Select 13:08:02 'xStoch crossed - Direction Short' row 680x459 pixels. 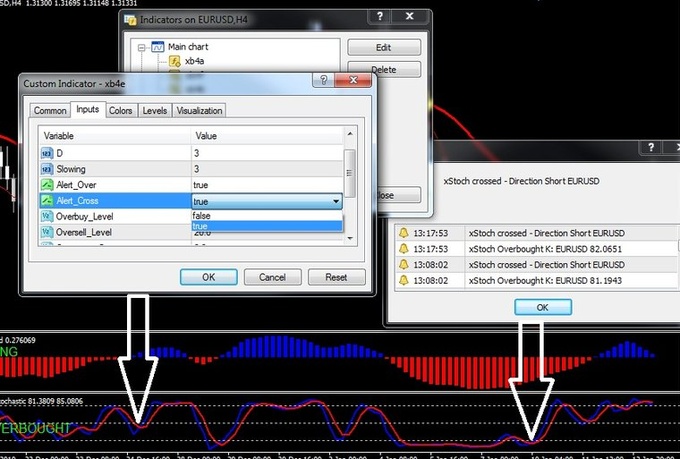536,265
